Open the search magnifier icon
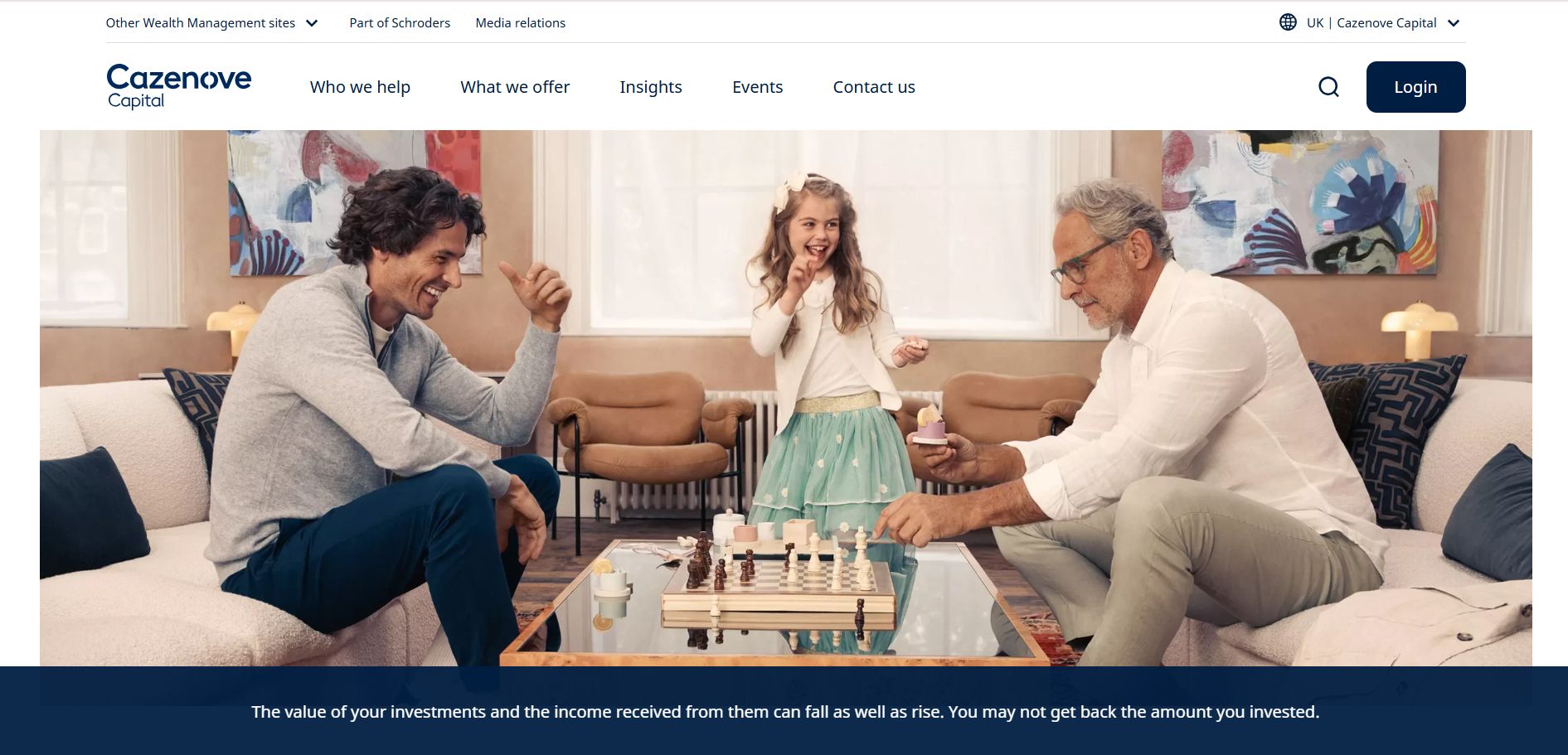The image size is (1568, 755). click(1328, 87)
